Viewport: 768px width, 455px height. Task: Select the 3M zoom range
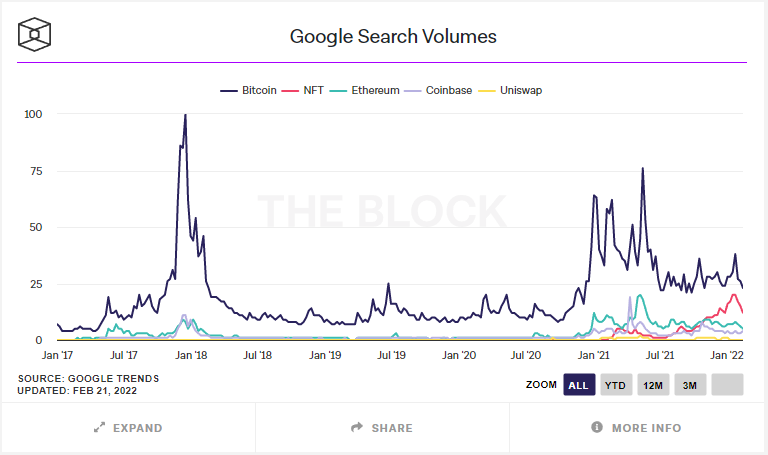coord(690,385)
